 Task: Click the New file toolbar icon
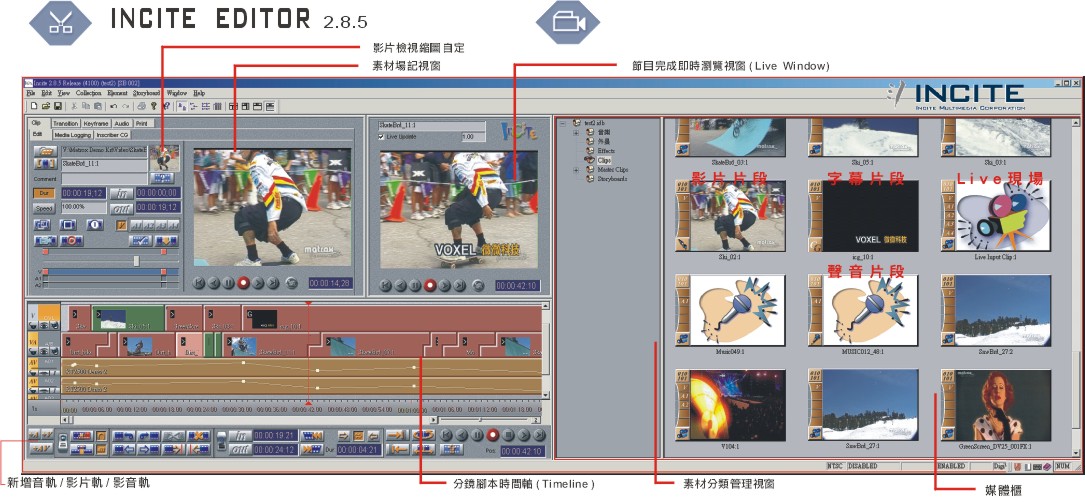(x=34, y=106)
